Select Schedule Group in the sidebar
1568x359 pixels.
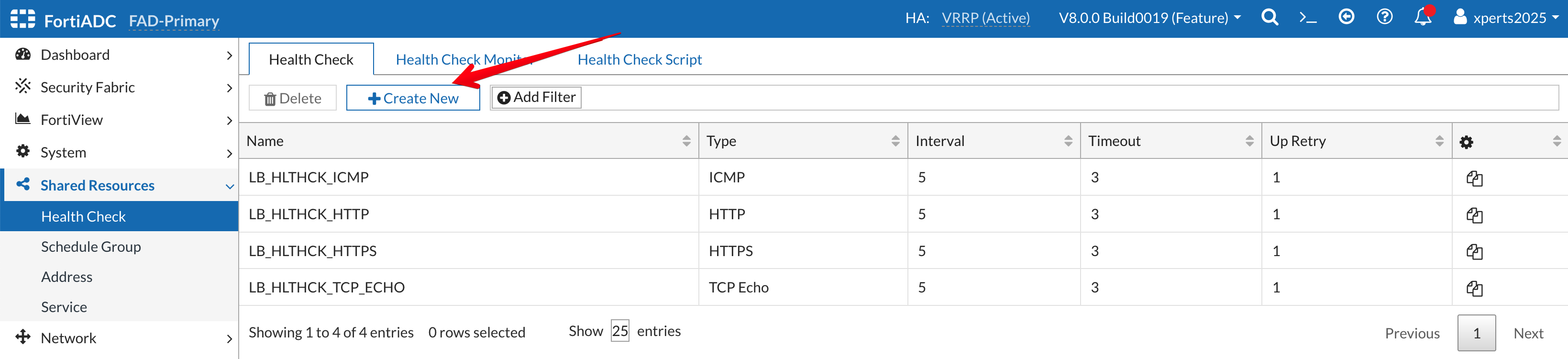91,247
